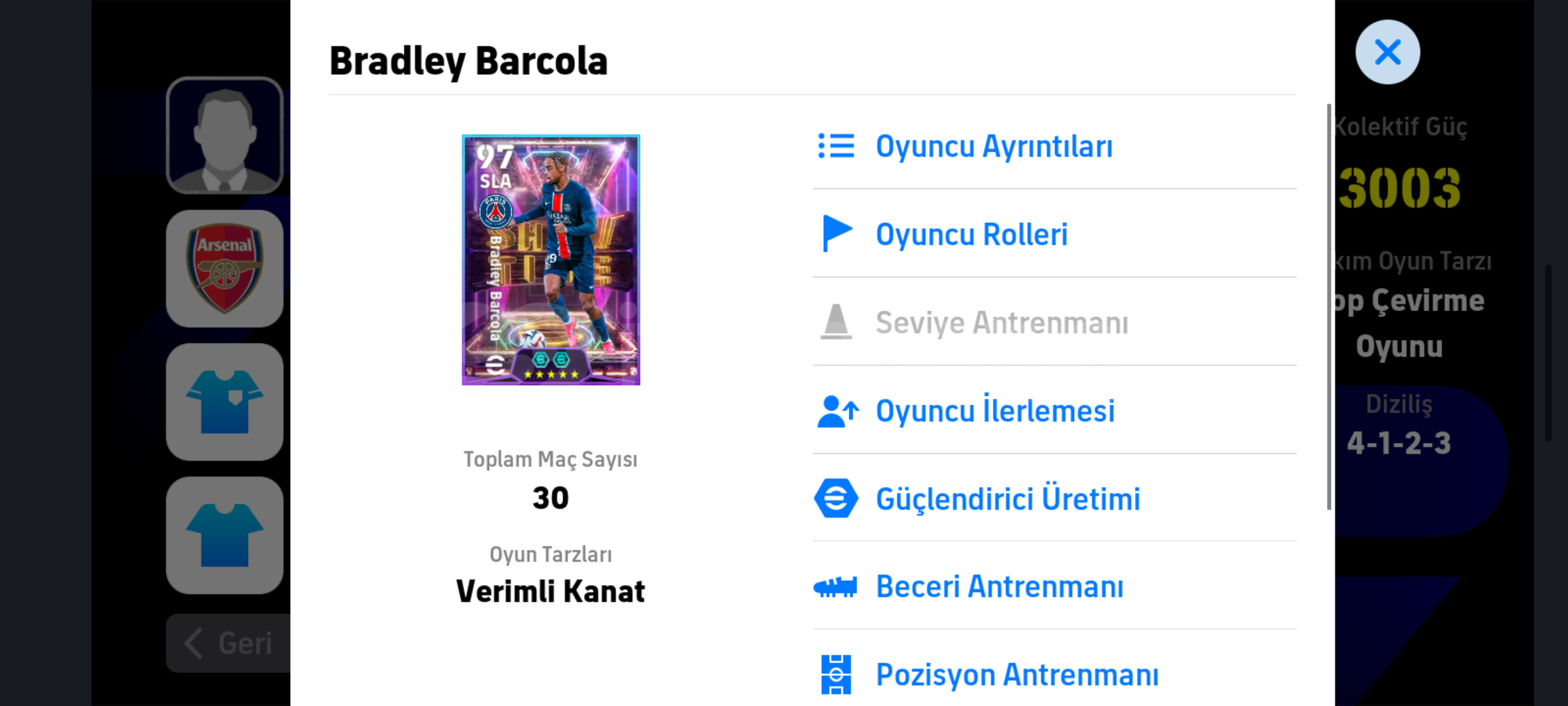
Task: Click the Arsenal club crest
Action: click(225, 269)
